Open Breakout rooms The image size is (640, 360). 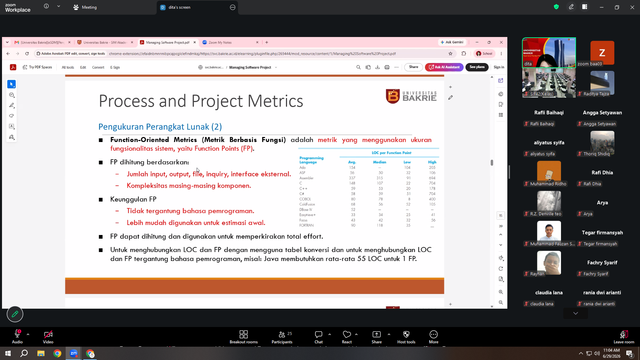(243, 336)
